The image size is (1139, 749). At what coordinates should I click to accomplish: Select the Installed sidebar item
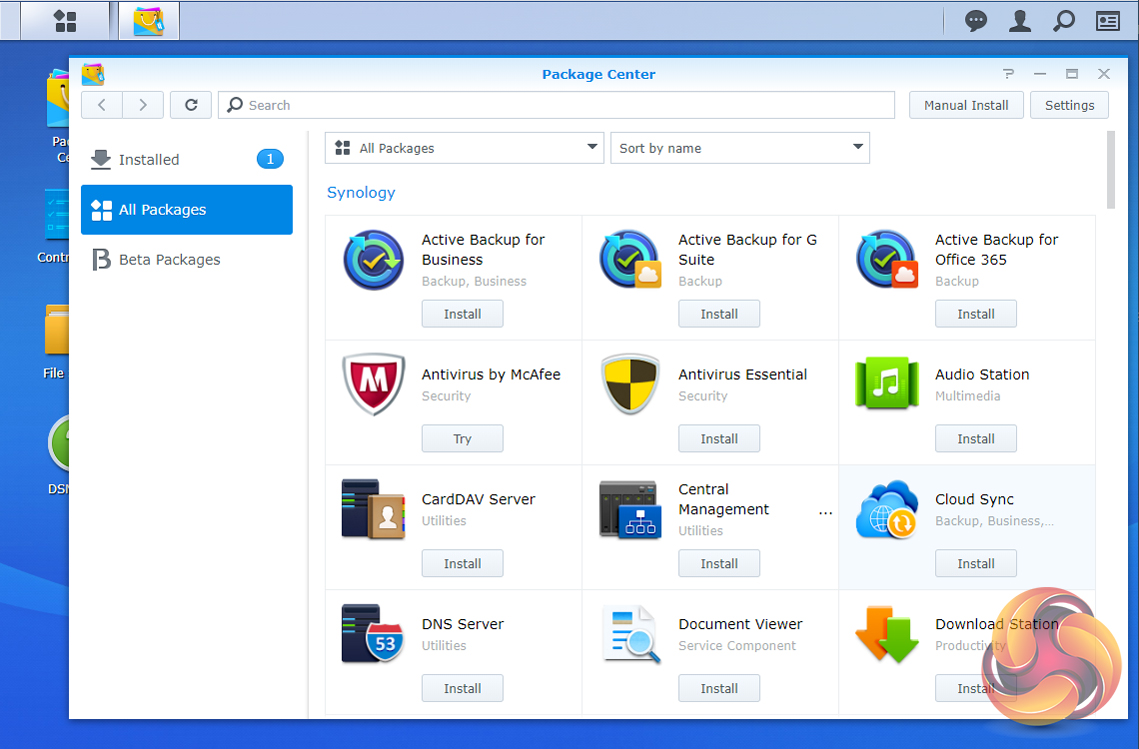(187, 159)
